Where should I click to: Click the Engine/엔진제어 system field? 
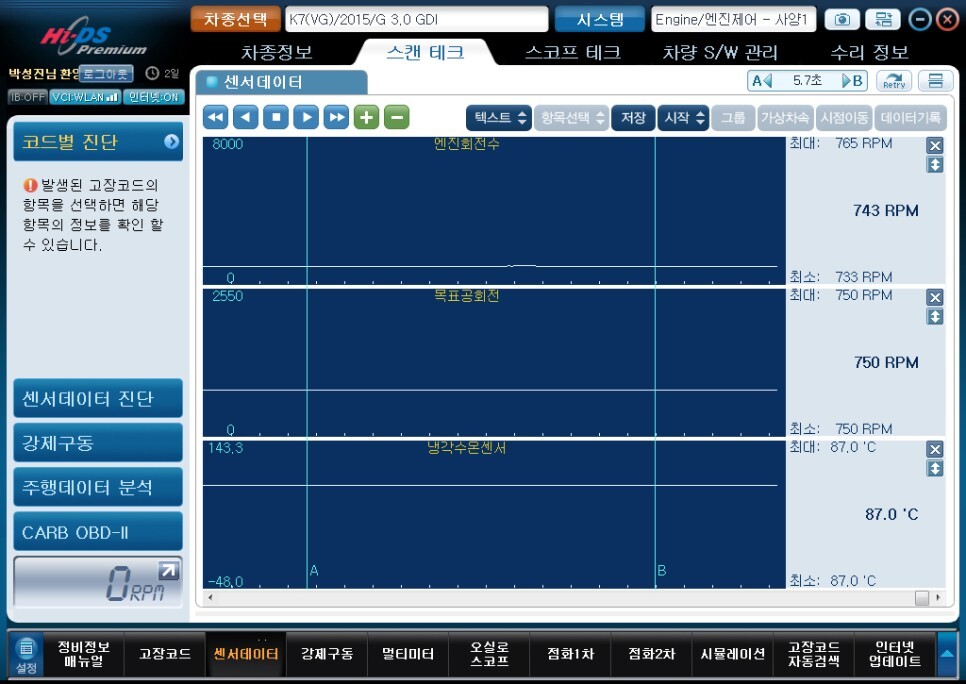point(733,20)
